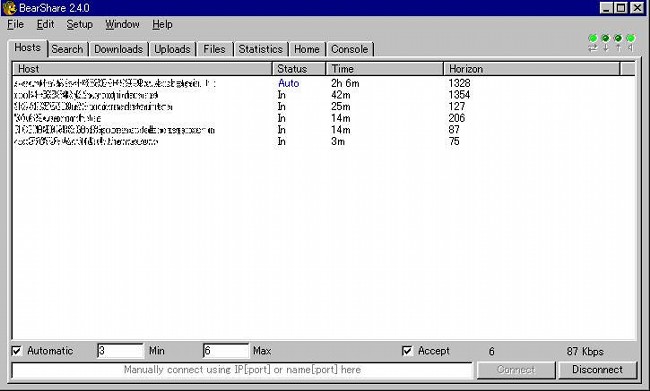Select the host row with time 3m
Screen dimensions: 650x391
tap(323, 141)
